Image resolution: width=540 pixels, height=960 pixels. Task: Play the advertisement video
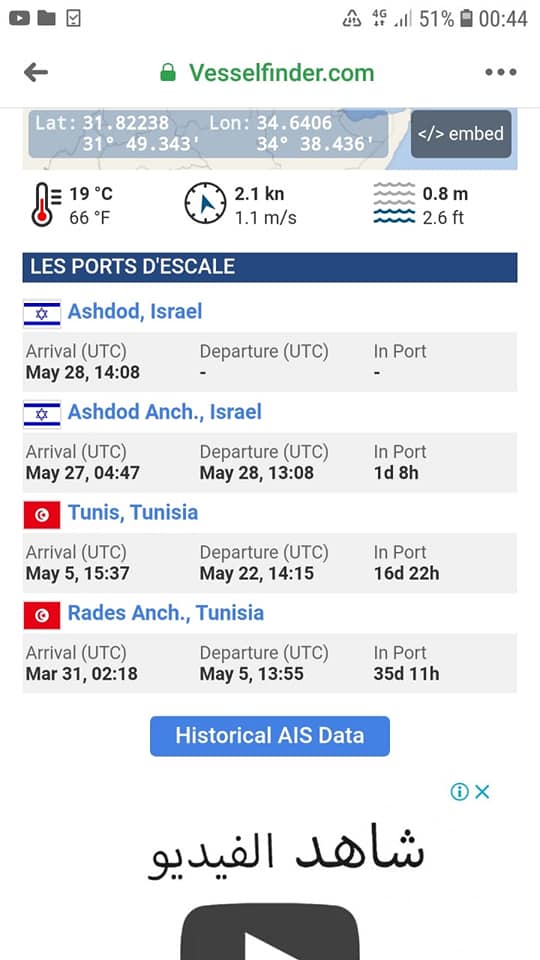[269, 932]
